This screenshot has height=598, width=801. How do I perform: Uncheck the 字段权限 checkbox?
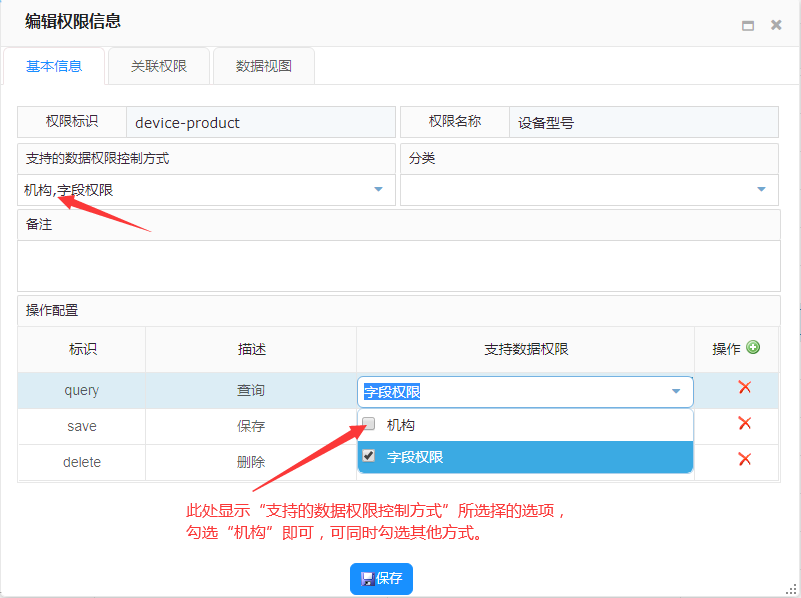[369, 456]
